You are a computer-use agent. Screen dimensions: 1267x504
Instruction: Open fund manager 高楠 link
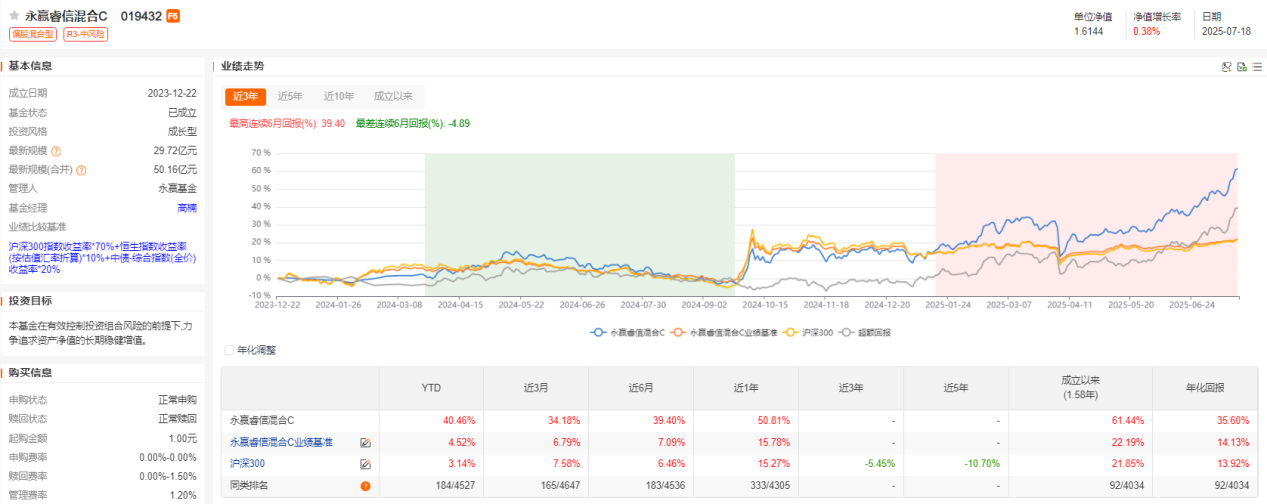point(187,208)
